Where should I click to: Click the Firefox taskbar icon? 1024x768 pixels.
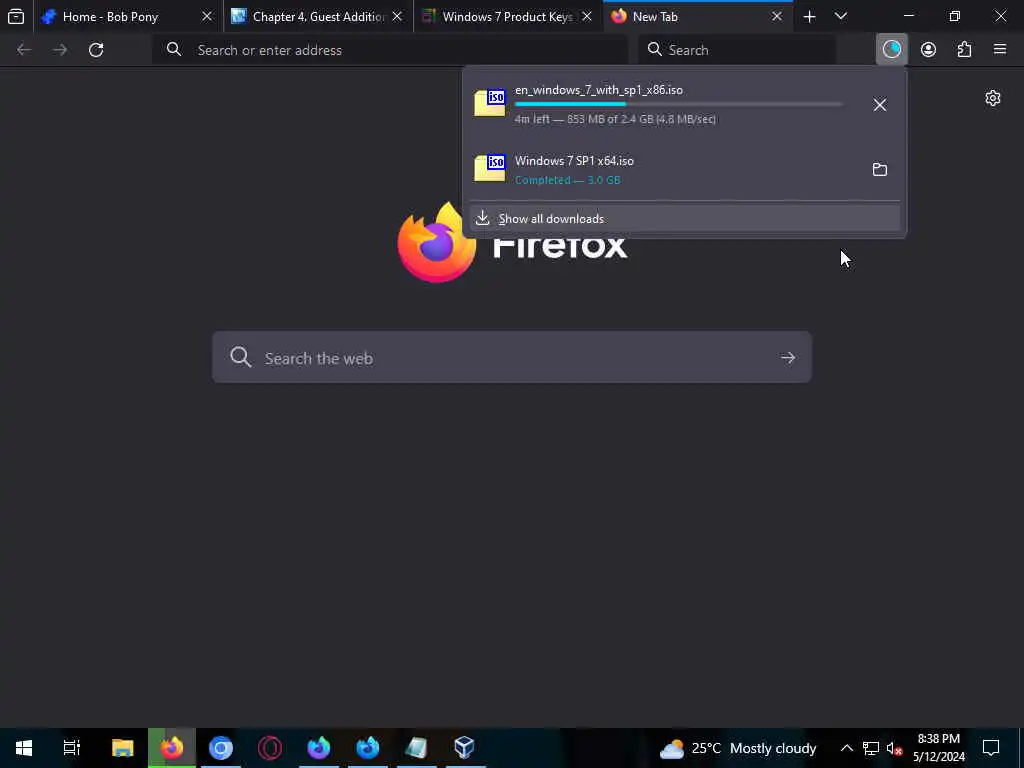(x=172, y=748)
